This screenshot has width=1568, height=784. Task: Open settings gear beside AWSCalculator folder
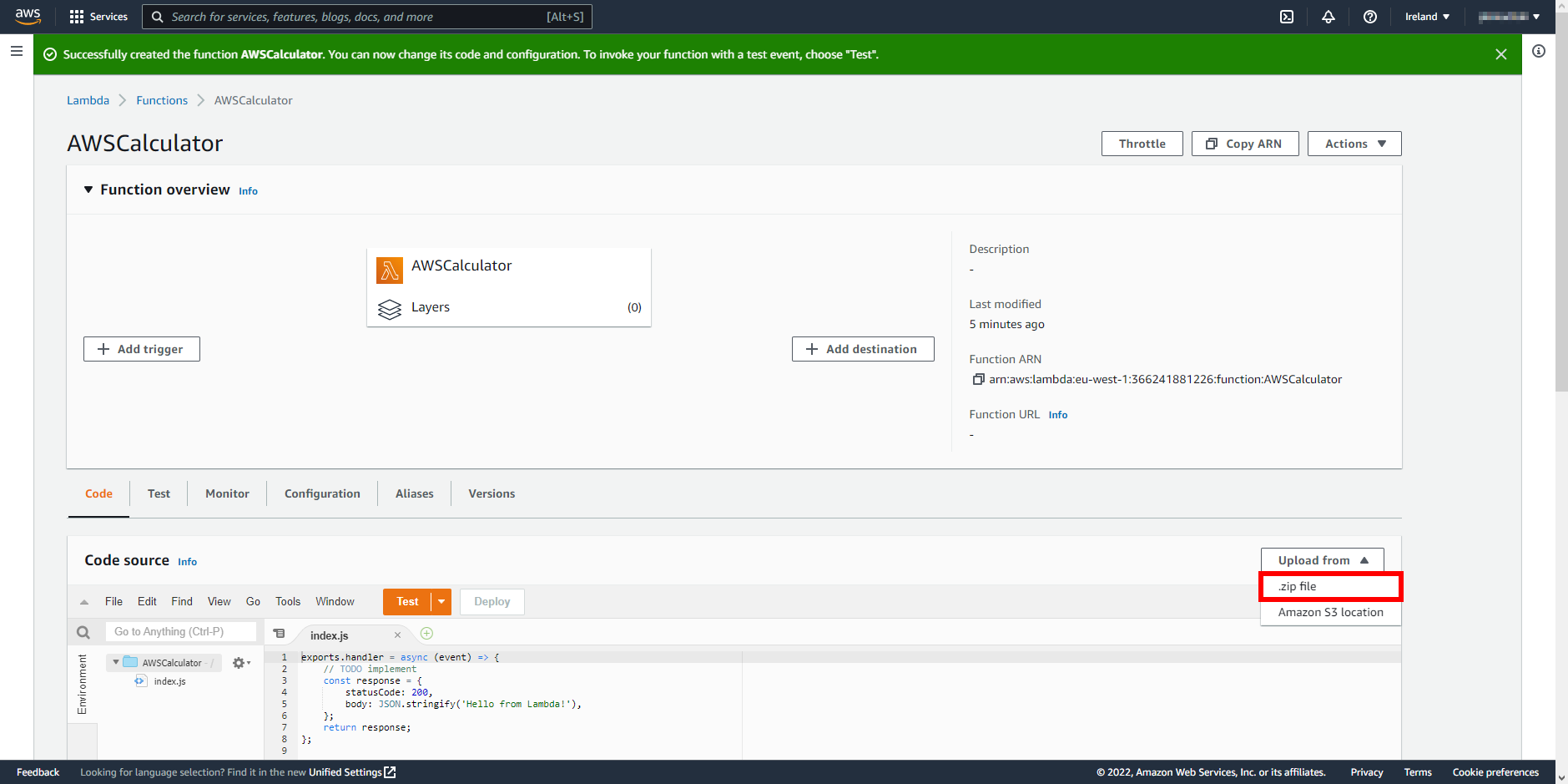[x=239, y=662]
